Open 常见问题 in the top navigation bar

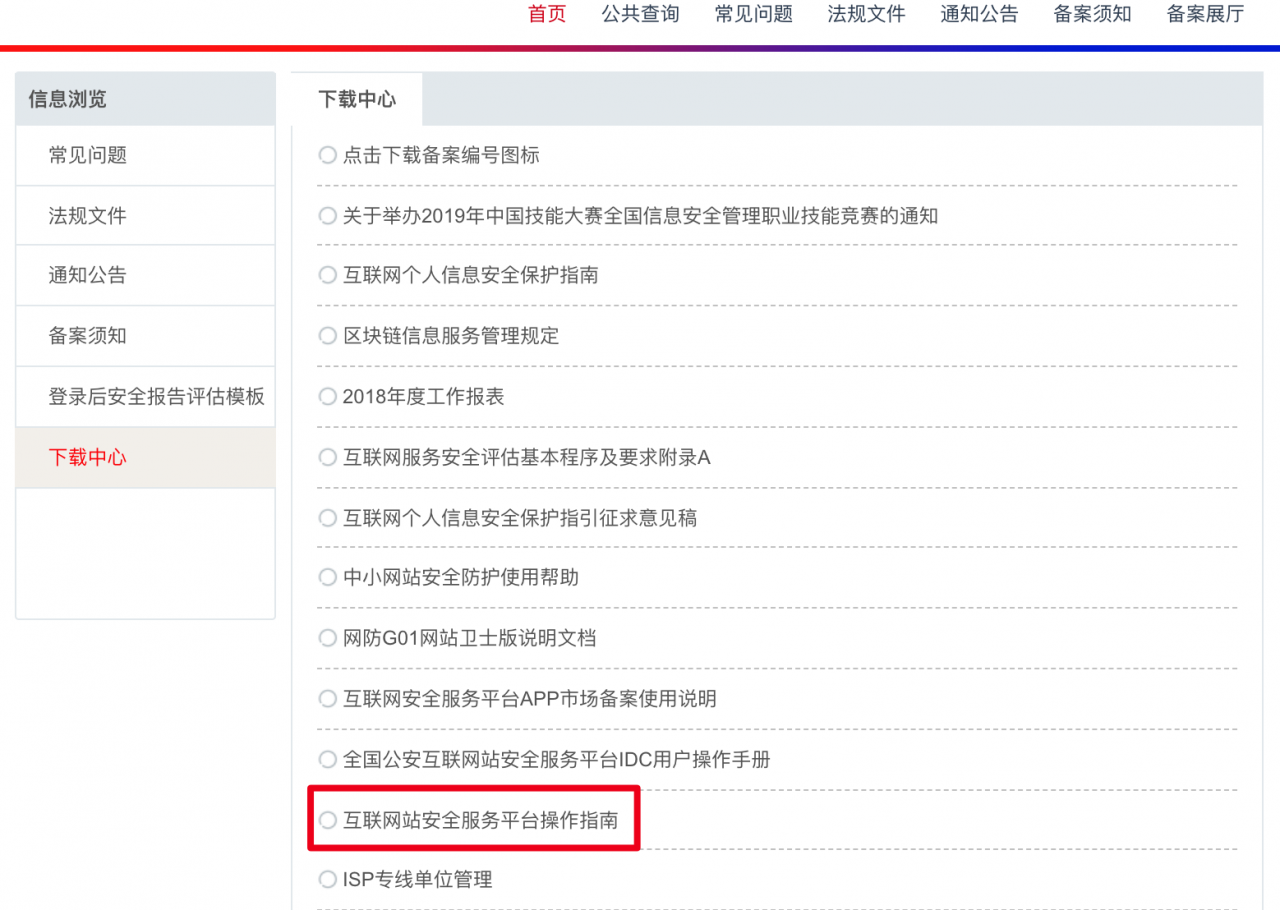tap(753, 14)
